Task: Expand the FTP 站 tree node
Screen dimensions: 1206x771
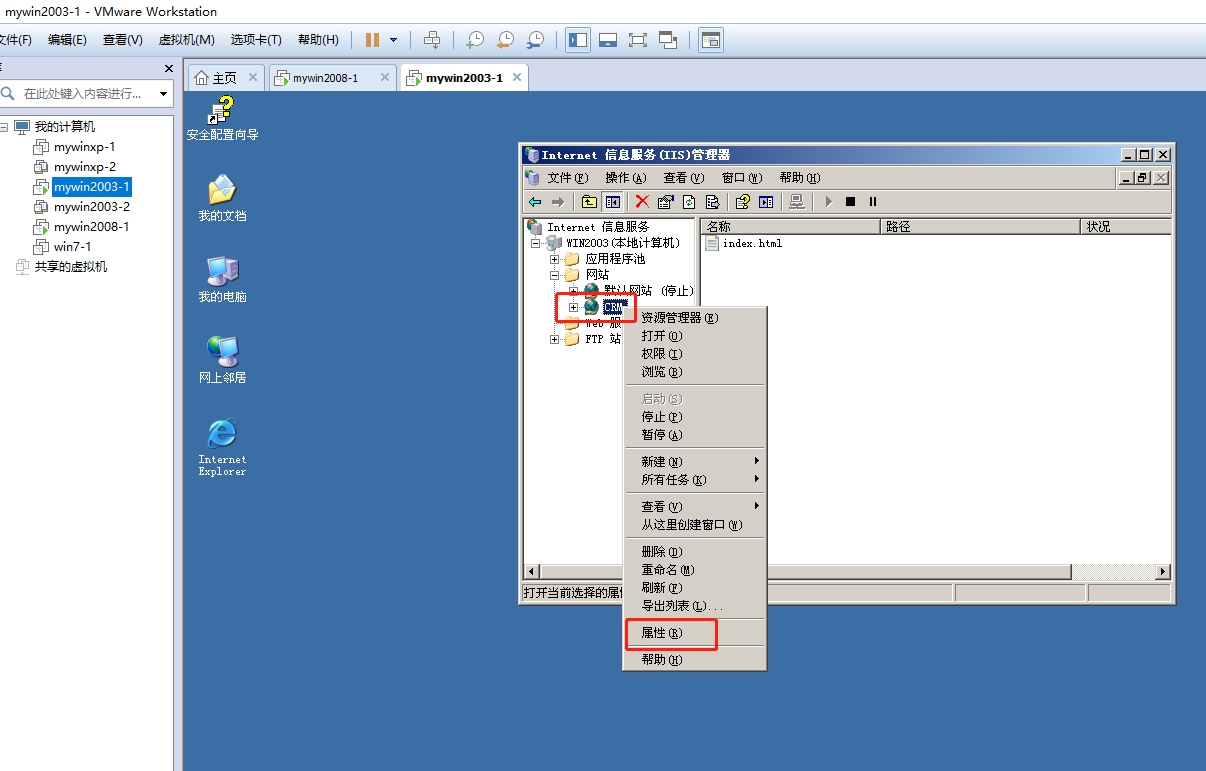Action: pos(555,339)
